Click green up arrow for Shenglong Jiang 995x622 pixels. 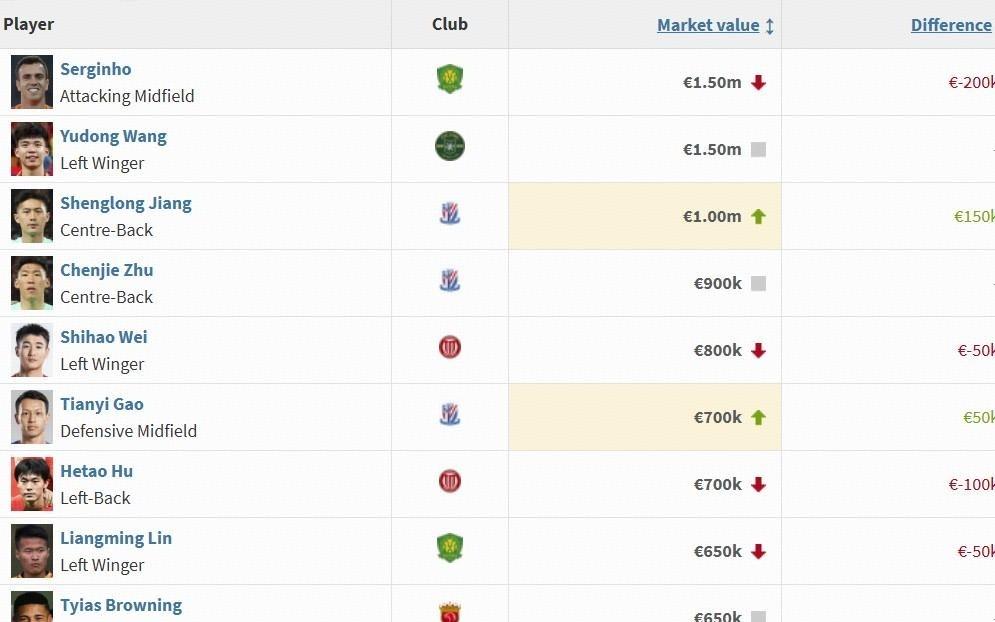758,216
